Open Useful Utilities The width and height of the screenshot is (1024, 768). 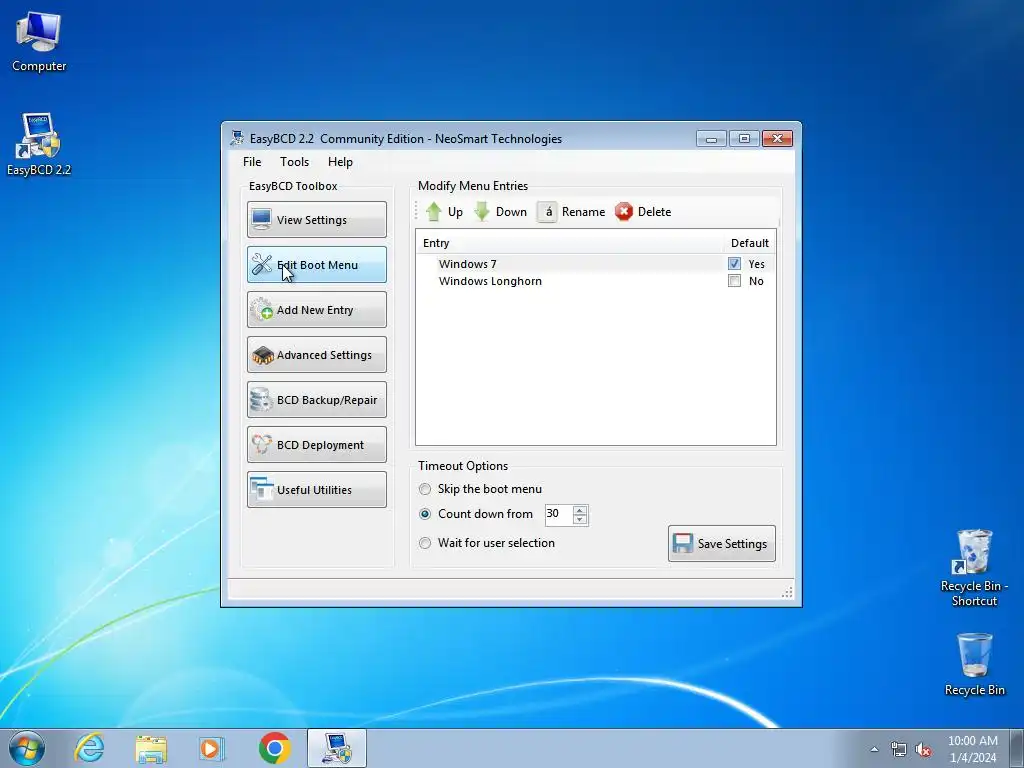coord(317,490)
